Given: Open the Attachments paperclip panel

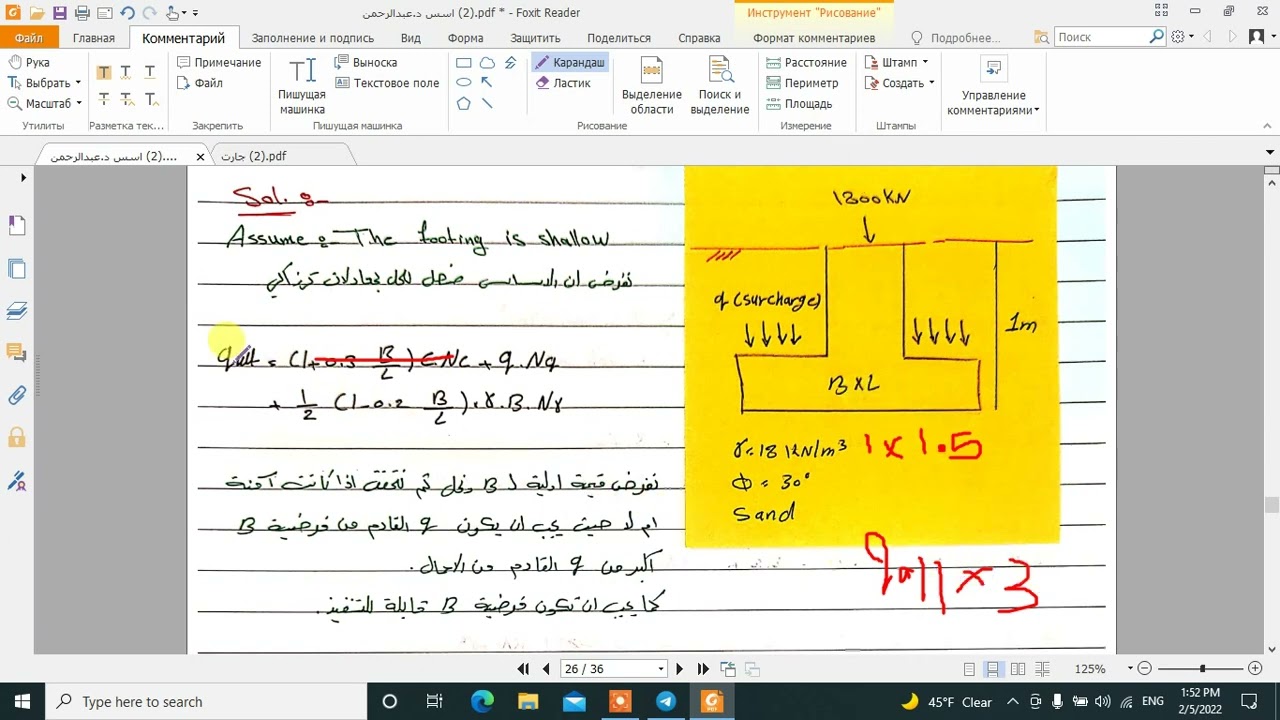Looking at the screenshot, I should 17,395.
